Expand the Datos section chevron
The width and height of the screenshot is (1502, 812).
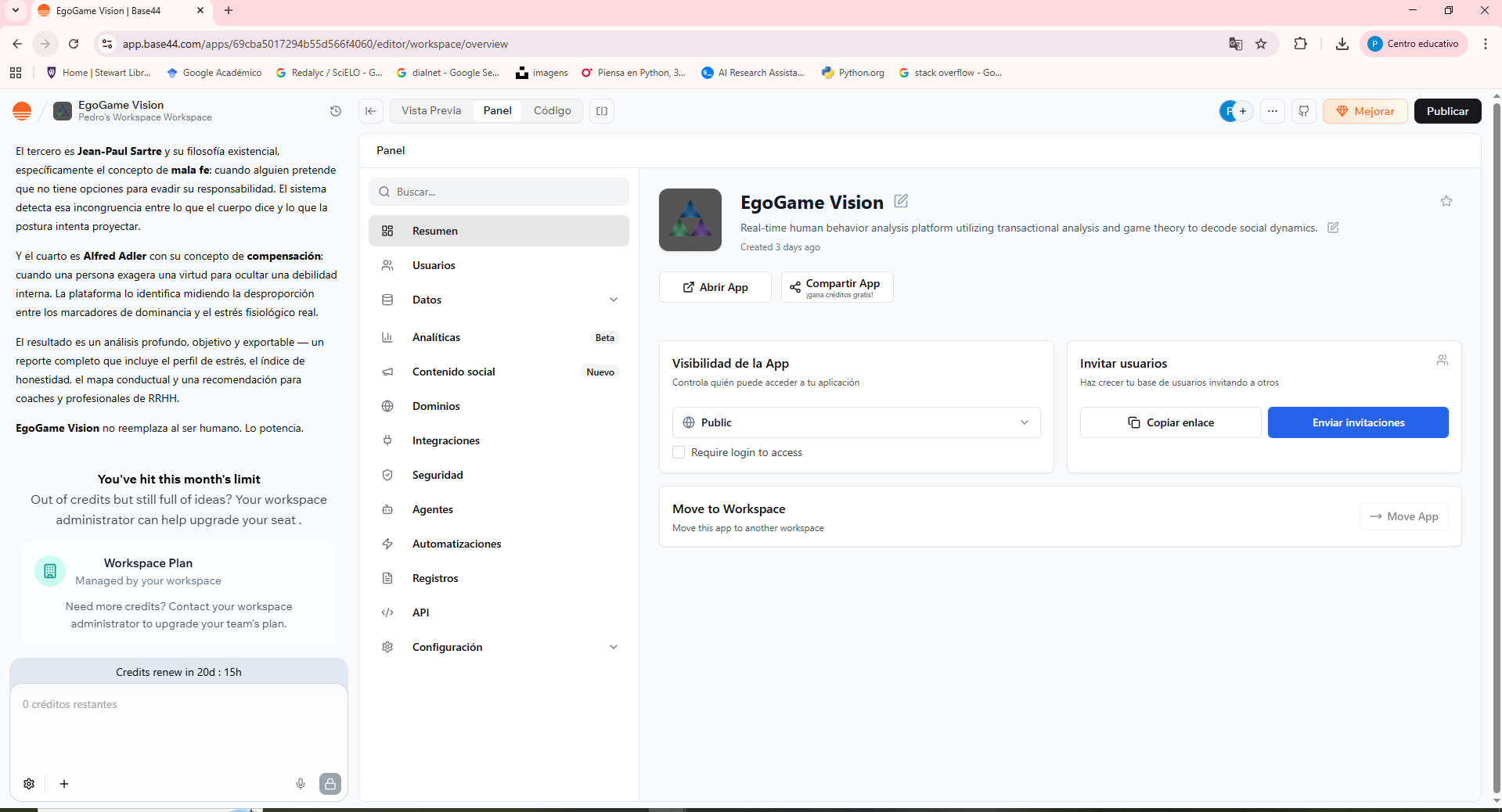pos(614,300)
